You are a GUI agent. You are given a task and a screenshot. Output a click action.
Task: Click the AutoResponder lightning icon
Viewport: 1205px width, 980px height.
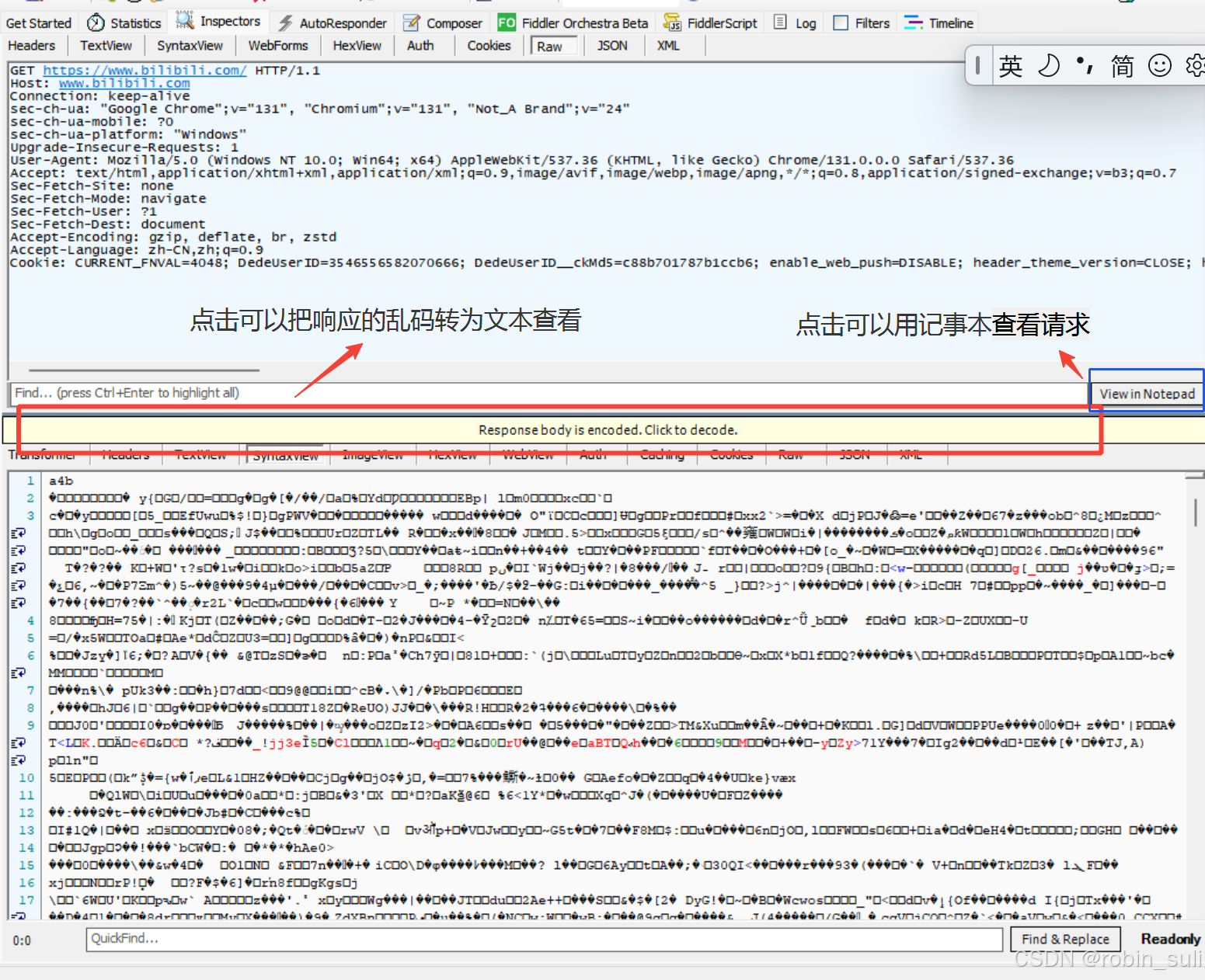coord(286,23)
